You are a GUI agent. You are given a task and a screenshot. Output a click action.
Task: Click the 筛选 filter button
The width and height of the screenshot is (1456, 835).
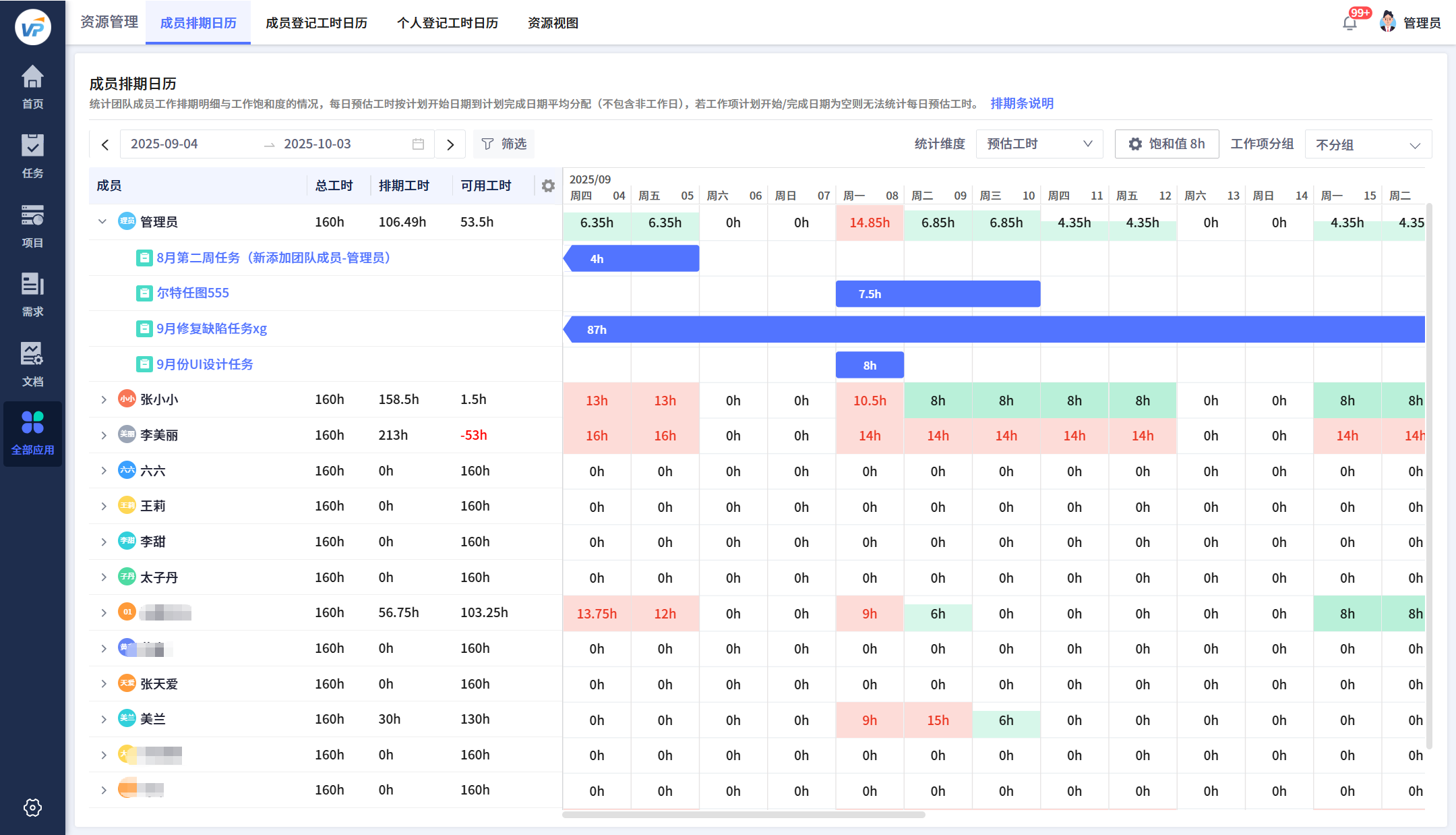click(x=504, y=144)
